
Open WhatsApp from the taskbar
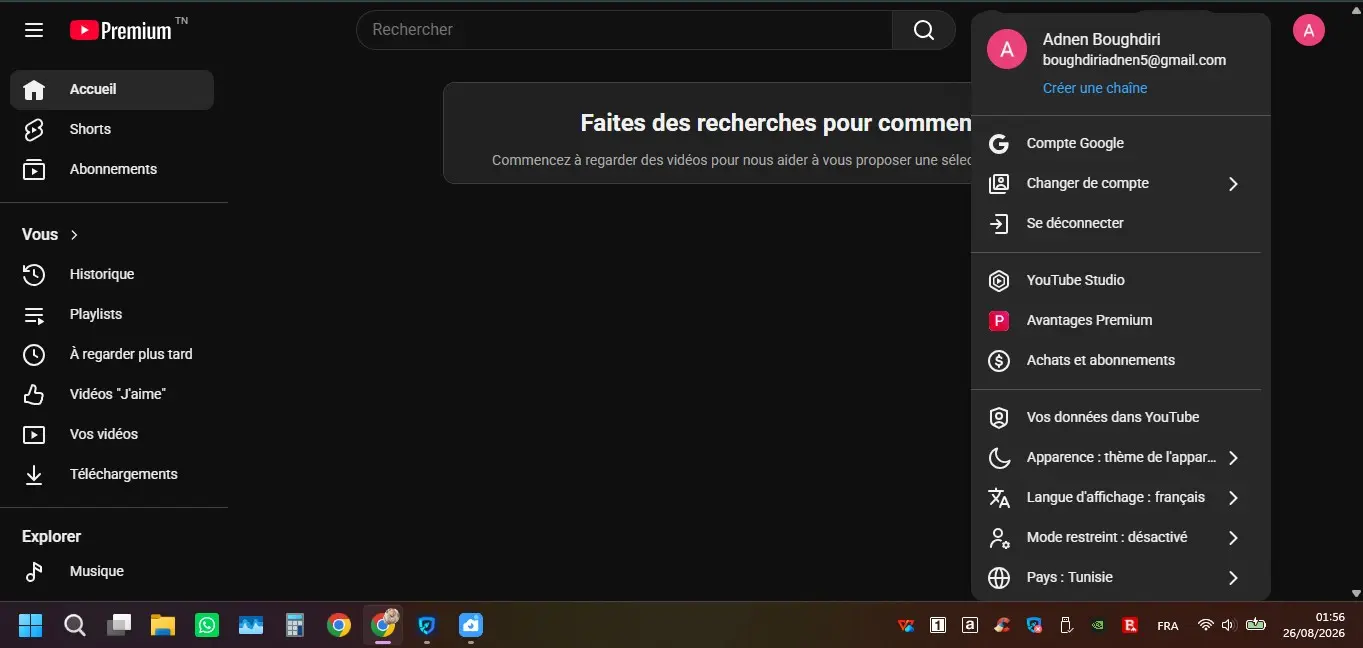pos(207,625)
